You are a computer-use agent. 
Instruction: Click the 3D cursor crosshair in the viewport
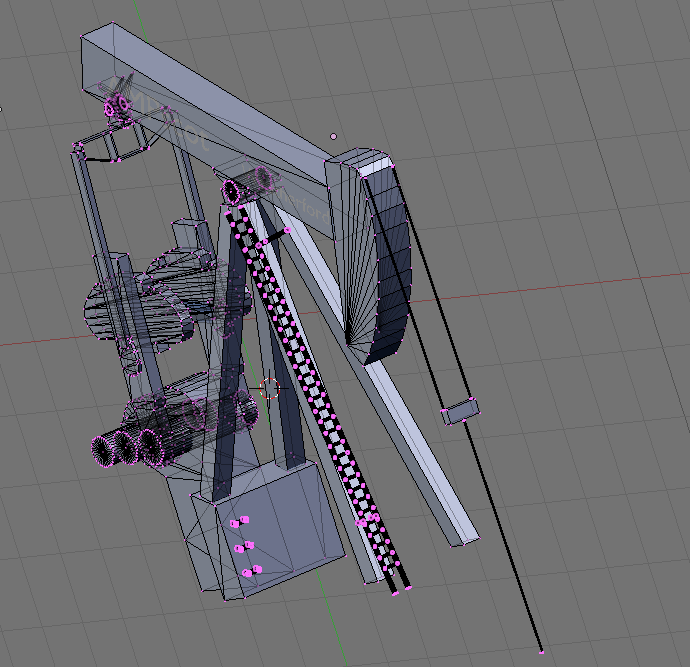[x=268, y=387]
